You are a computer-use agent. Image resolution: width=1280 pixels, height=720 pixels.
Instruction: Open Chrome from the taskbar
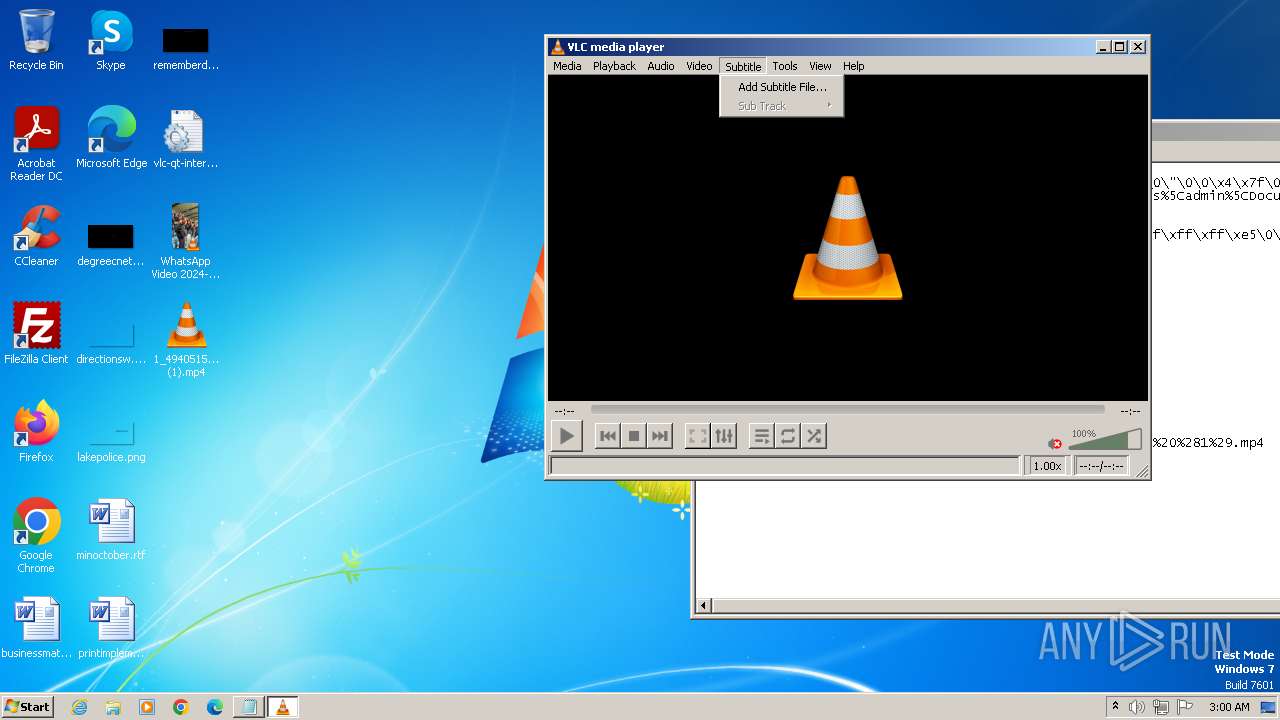(x=181, y=707)
